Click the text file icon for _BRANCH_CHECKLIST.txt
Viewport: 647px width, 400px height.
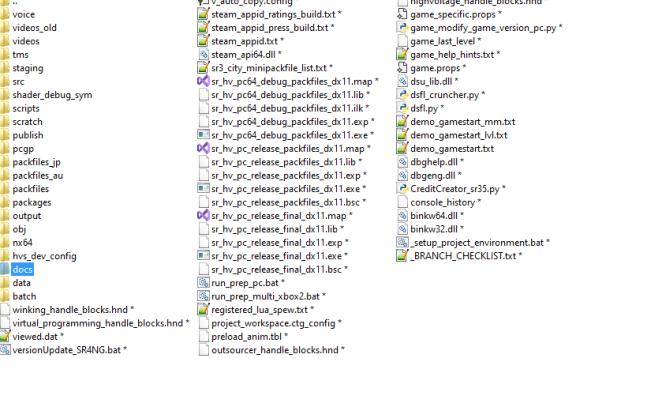pyautogui.click(x=402, y=256)
